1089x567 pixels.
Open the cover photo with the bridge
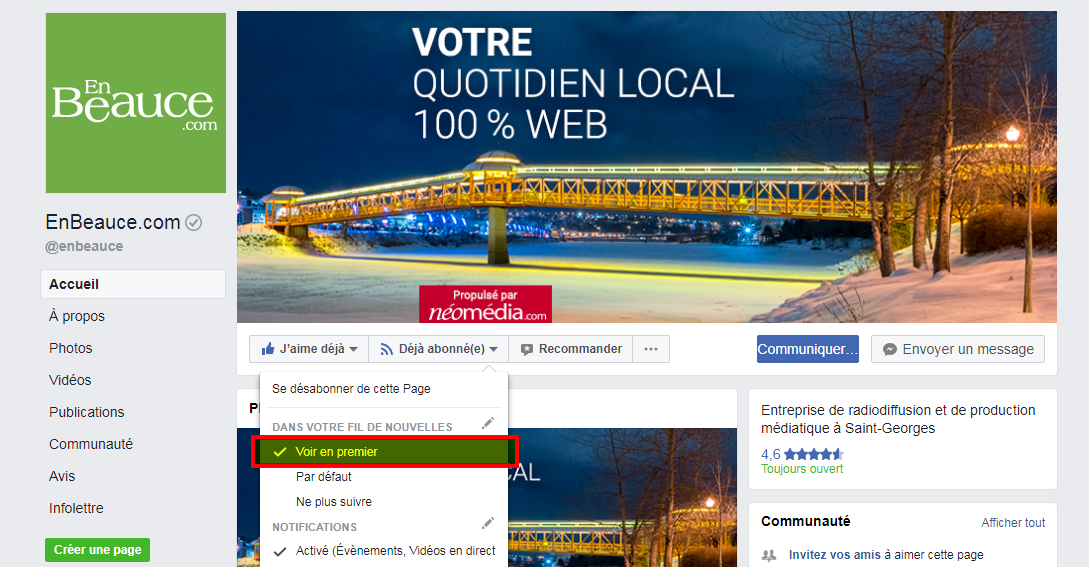pyautogui.click(x=647, y=167)
